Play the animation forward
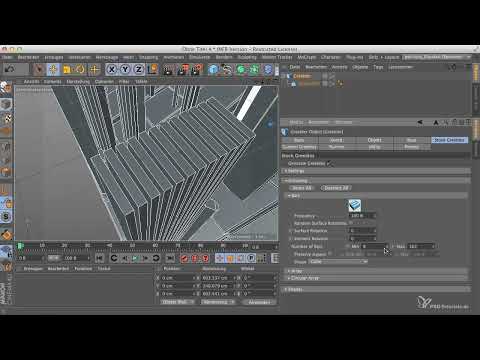The image size is (480, 360). tap(135, 258)
